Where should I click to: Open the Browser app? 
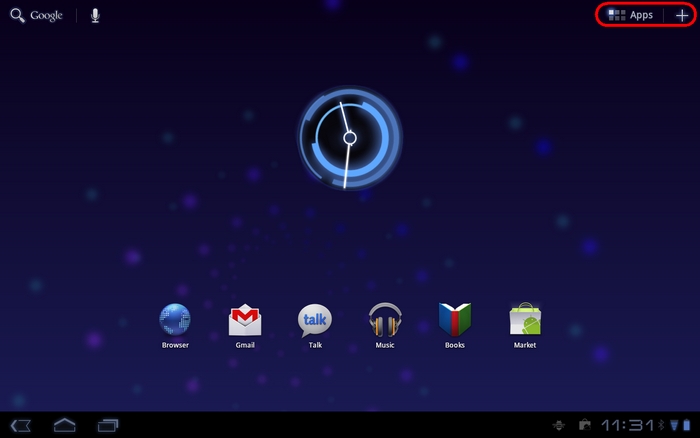pyautogui.click(x=175, y=325)
